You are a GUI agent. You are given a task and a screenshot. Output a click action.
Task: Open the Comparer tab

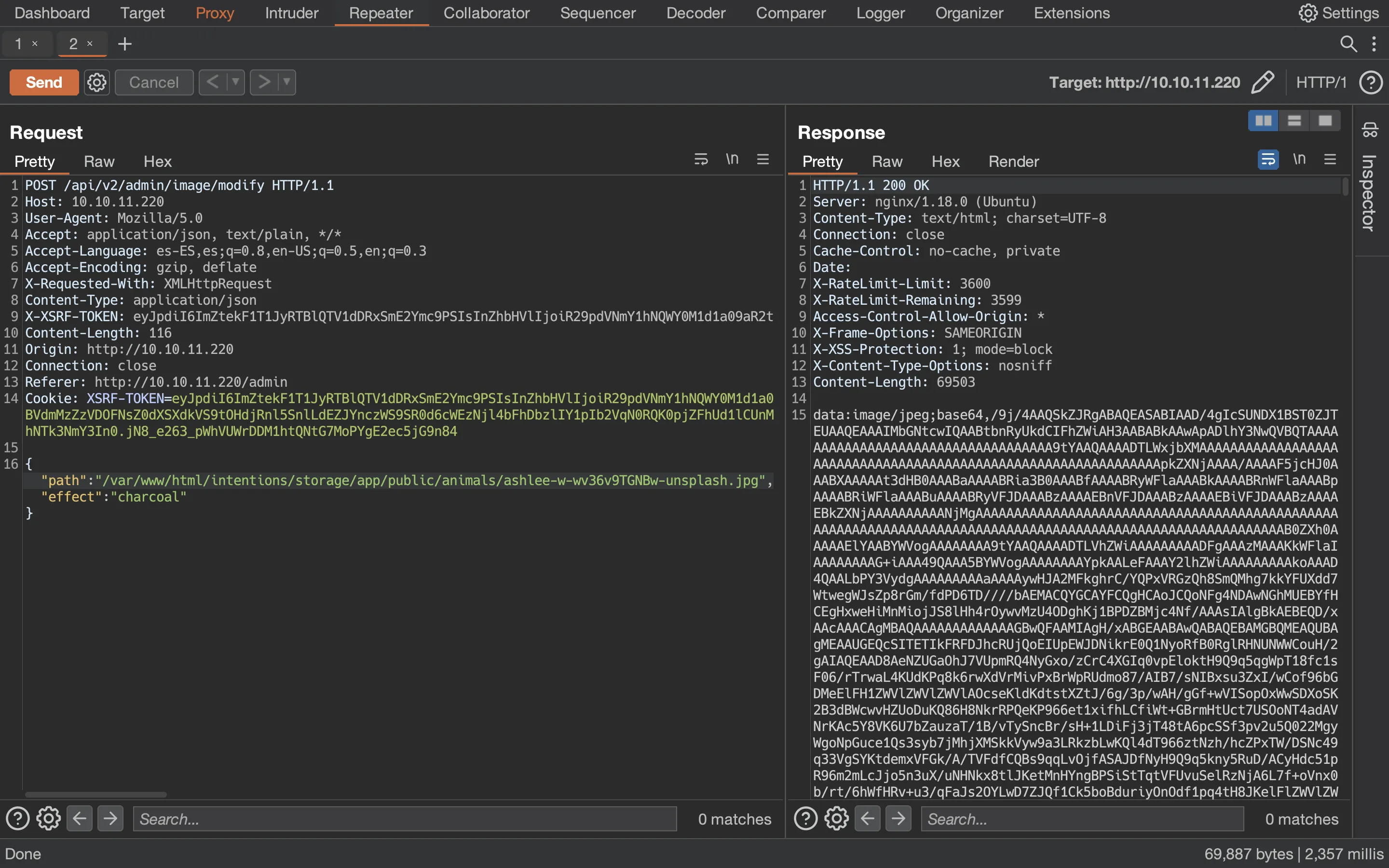point(790,13)
